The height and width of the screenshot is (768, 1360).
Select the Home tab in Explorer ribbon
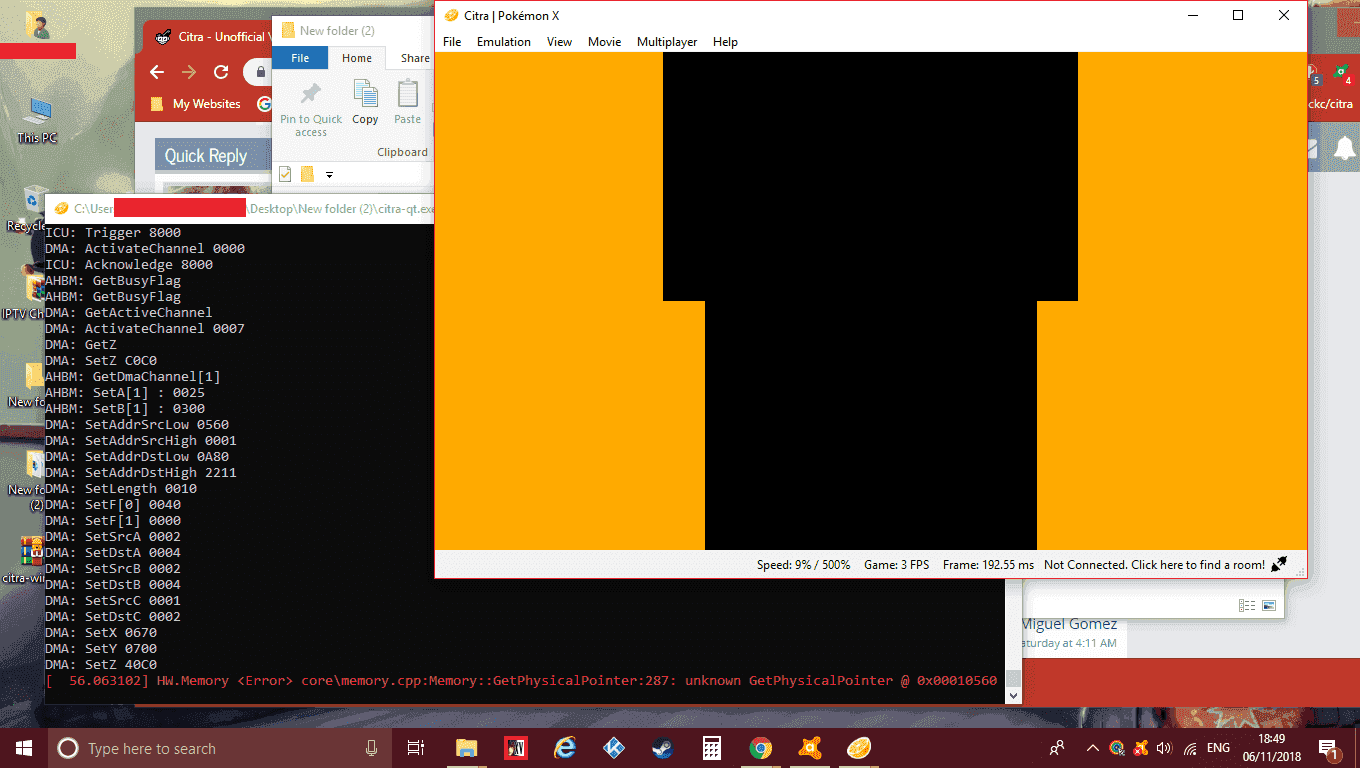[x=357, y=58]
